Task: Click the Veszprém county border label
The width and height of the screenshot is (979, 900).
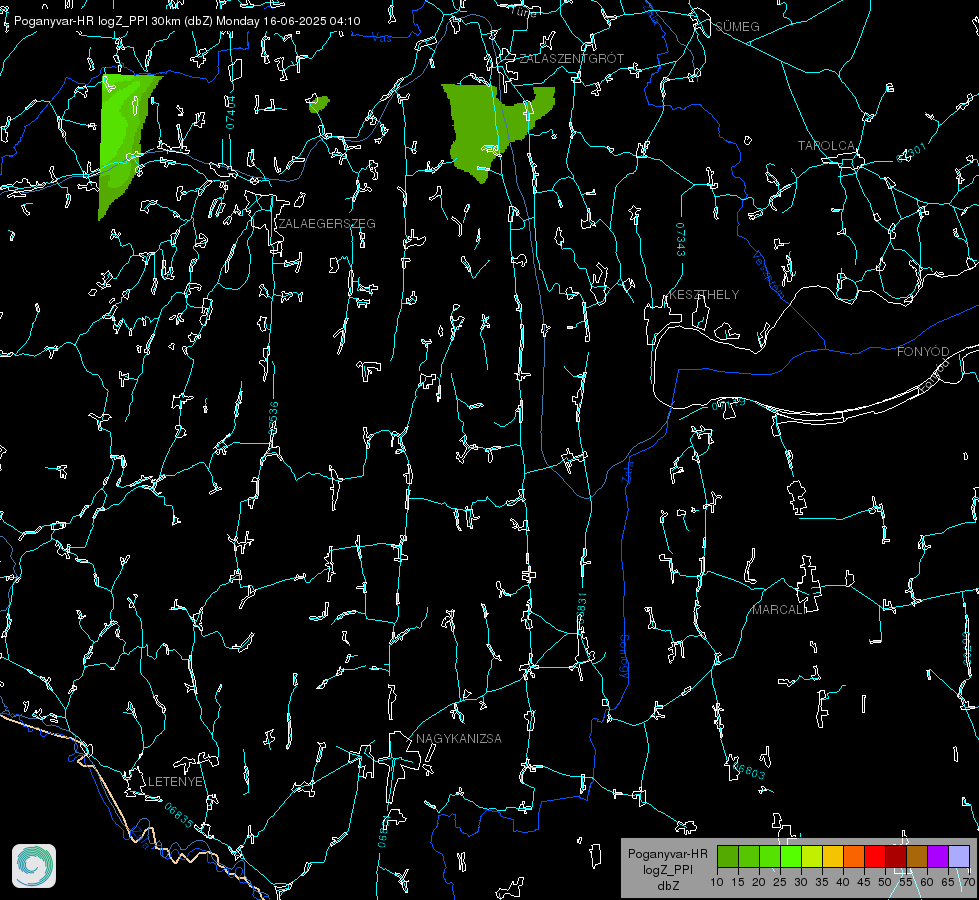Action: point(768,274)
